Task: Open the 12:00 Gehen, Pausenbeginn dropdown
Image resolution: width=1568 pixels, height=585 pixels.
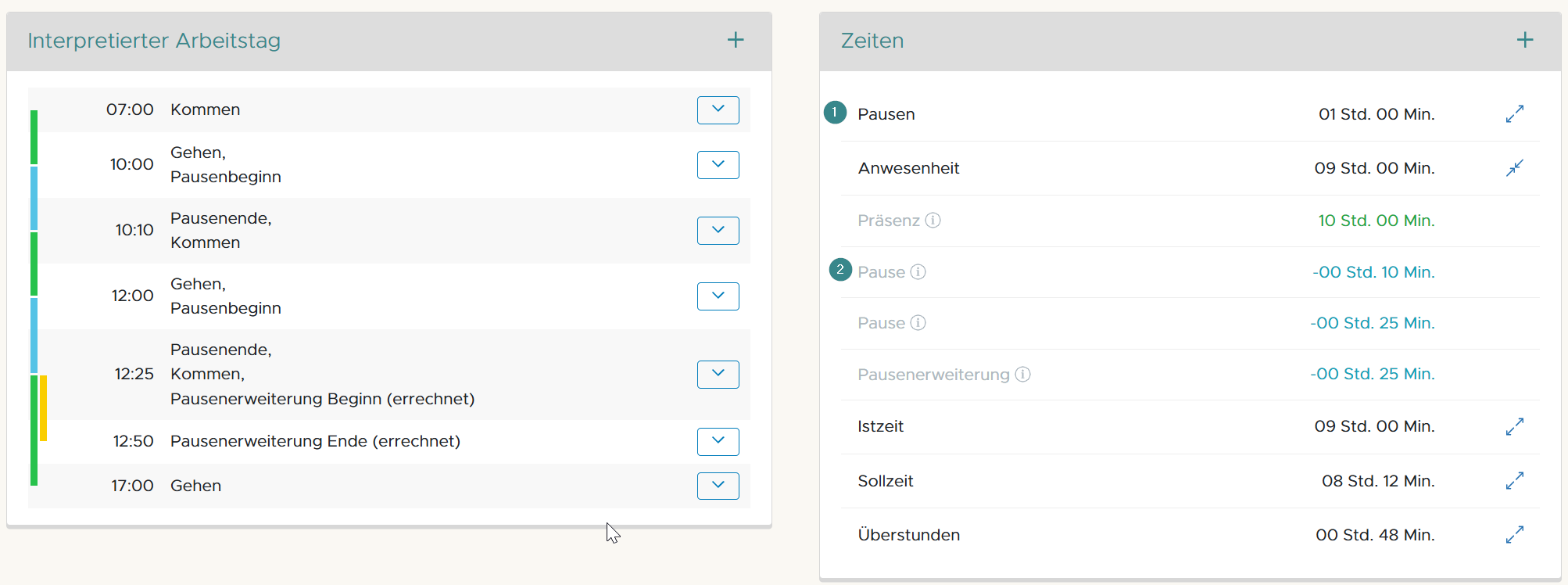Action: tap(718, 296)
